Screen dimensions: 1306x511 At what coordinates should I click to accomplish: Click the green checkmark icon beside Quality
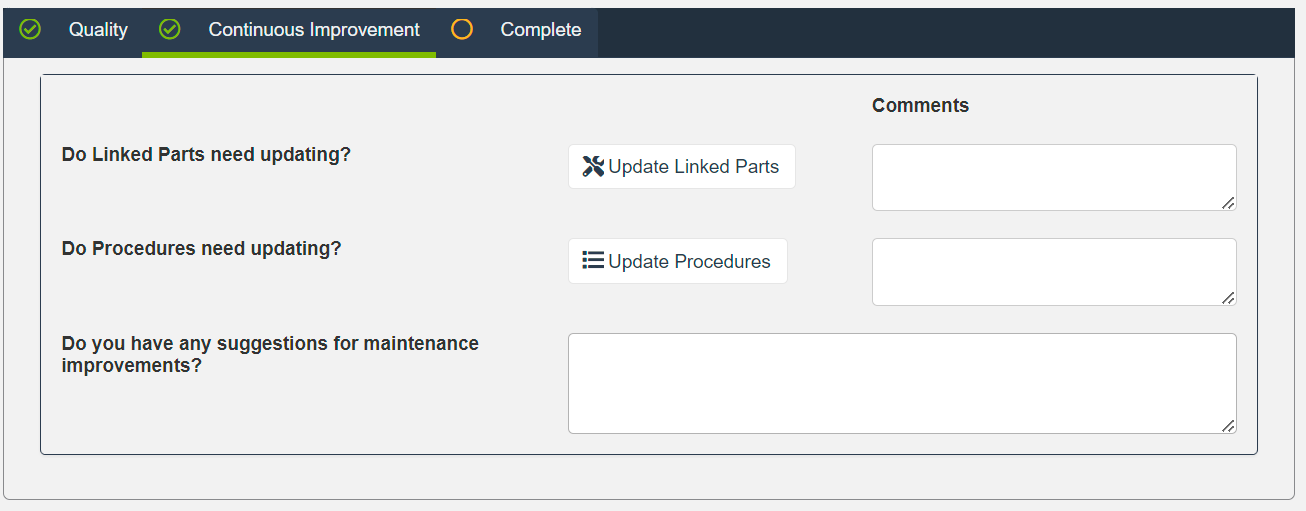[x=31, y=30]
